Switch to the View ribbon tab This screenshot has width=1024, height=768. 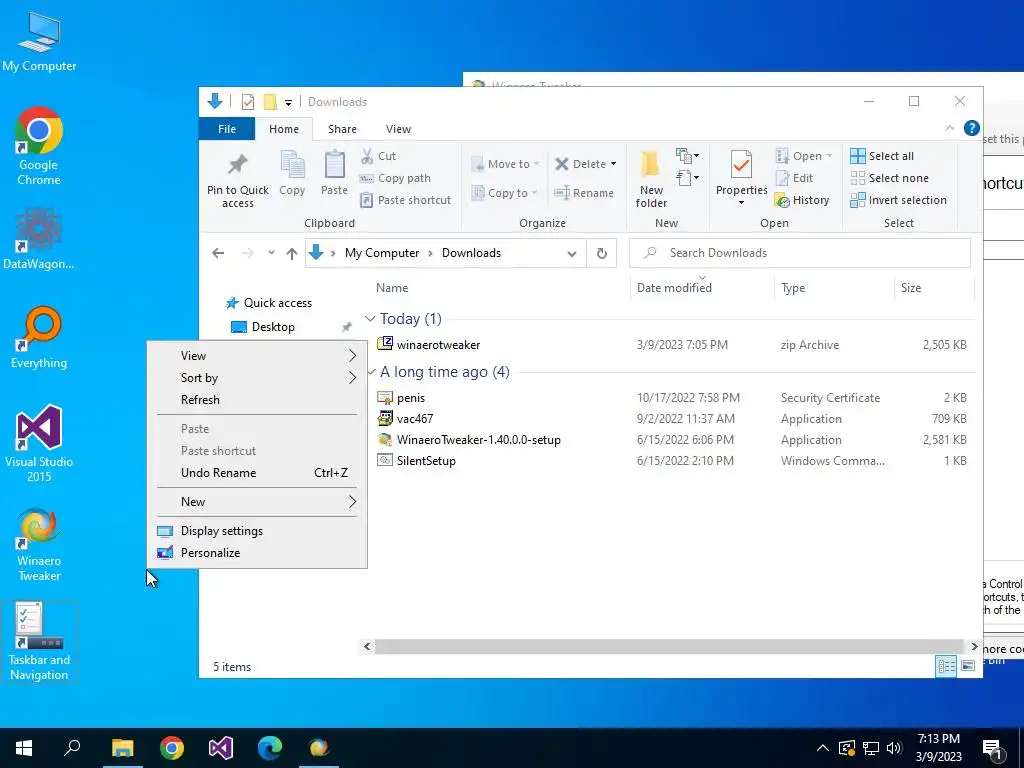(x=398, y=129)
